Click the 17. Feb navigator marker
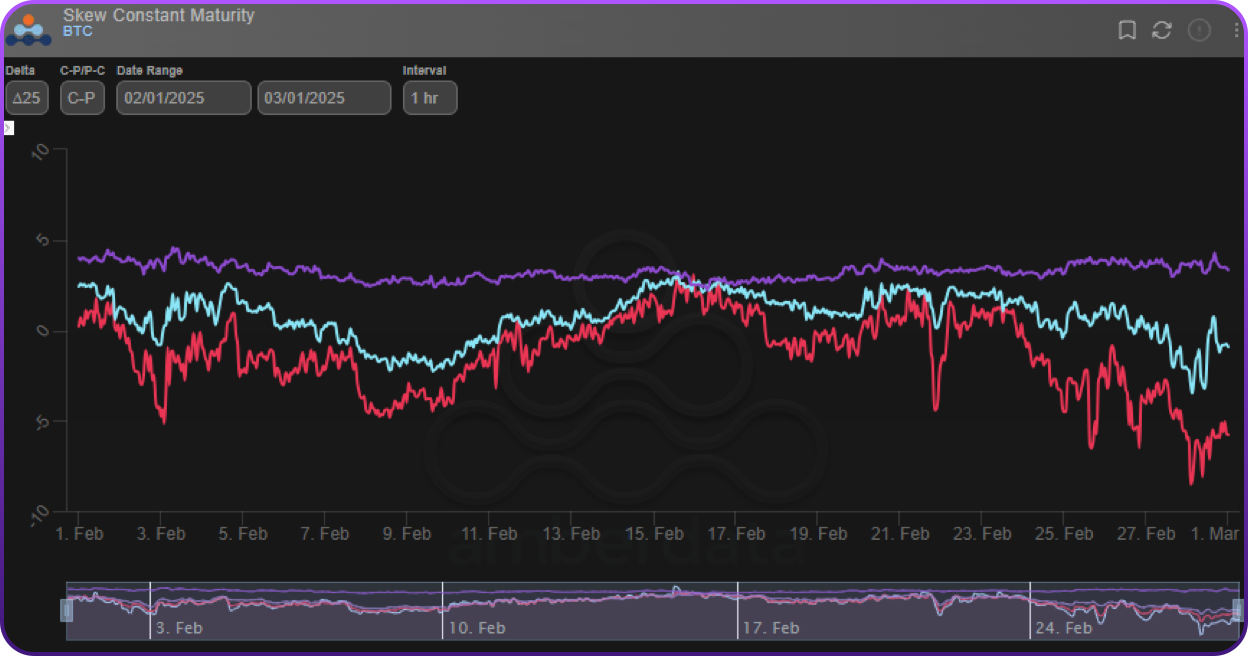Viewport: 1248px width, 656px height. (x=772, y=628)
